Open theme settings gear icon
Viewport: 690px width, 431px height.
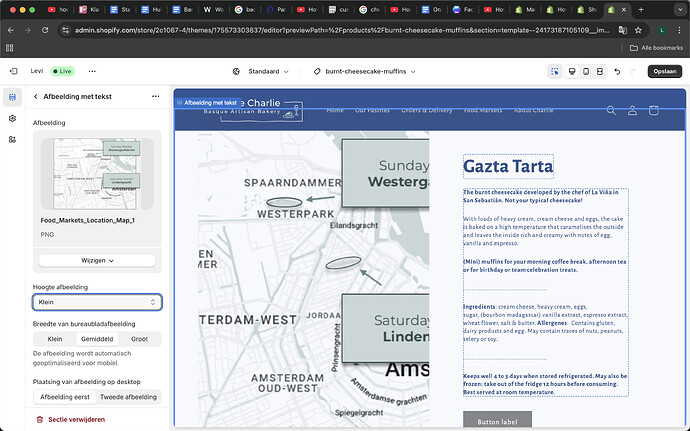pyautogui.click(x=12, y=118)
